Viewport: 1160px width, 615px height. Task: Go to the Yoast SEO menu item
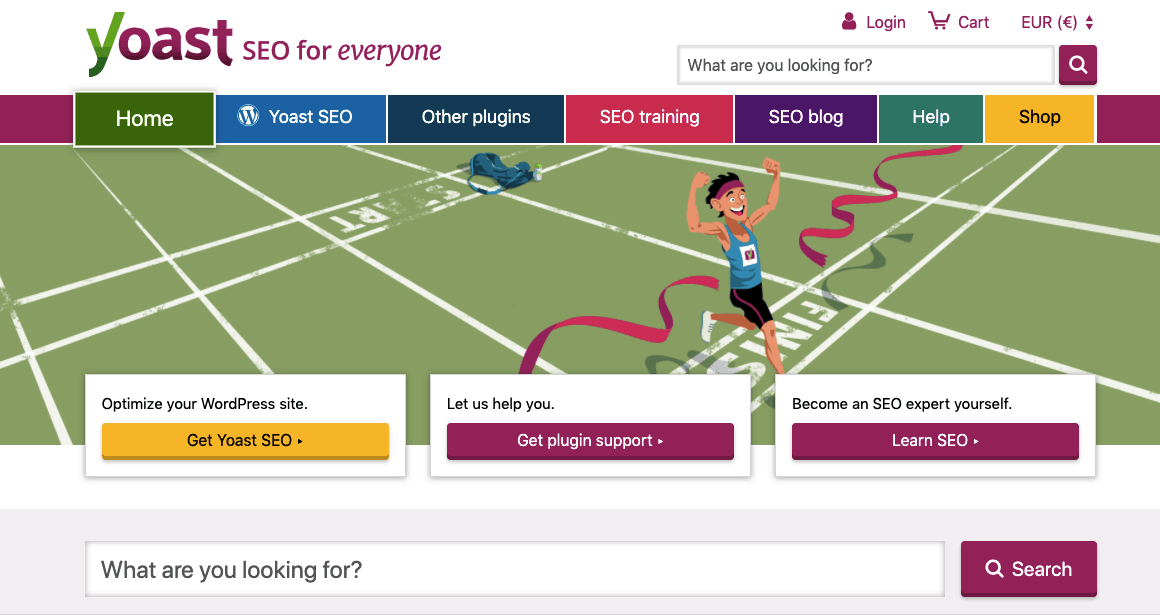[301, 117]
